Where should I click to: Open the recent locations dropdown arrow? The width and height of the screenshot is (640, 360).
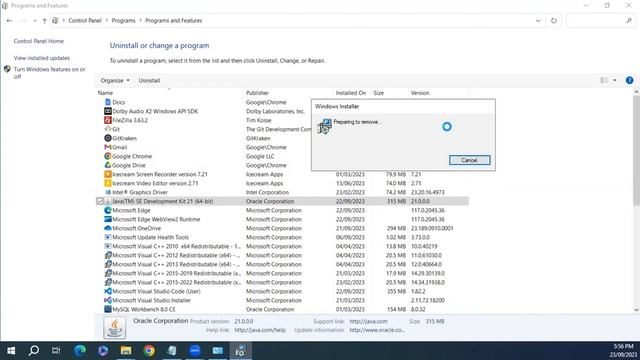click(x=35, y=20)
